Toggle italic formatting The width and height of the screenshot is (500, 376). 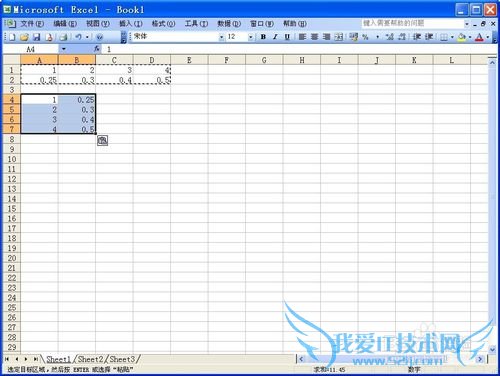(275, 37)
